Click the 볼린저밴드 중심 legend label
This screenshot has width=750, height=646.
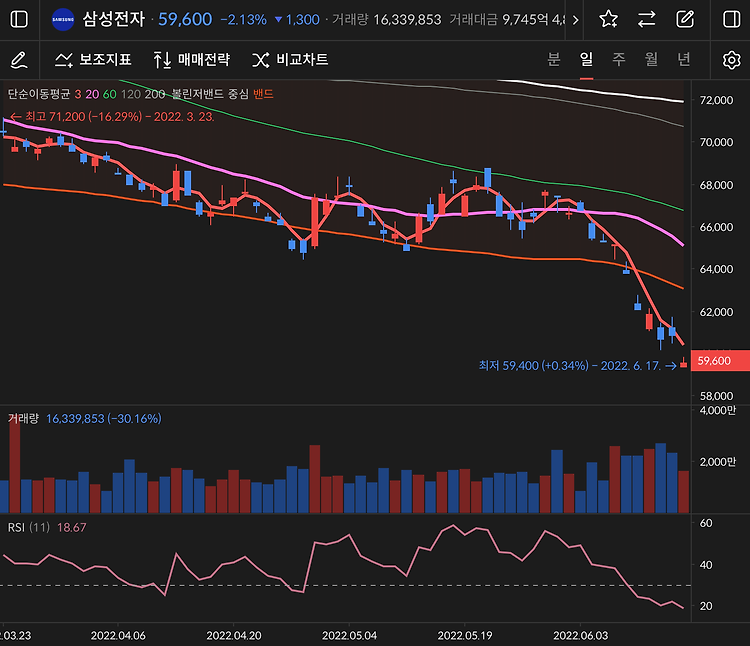210,94
